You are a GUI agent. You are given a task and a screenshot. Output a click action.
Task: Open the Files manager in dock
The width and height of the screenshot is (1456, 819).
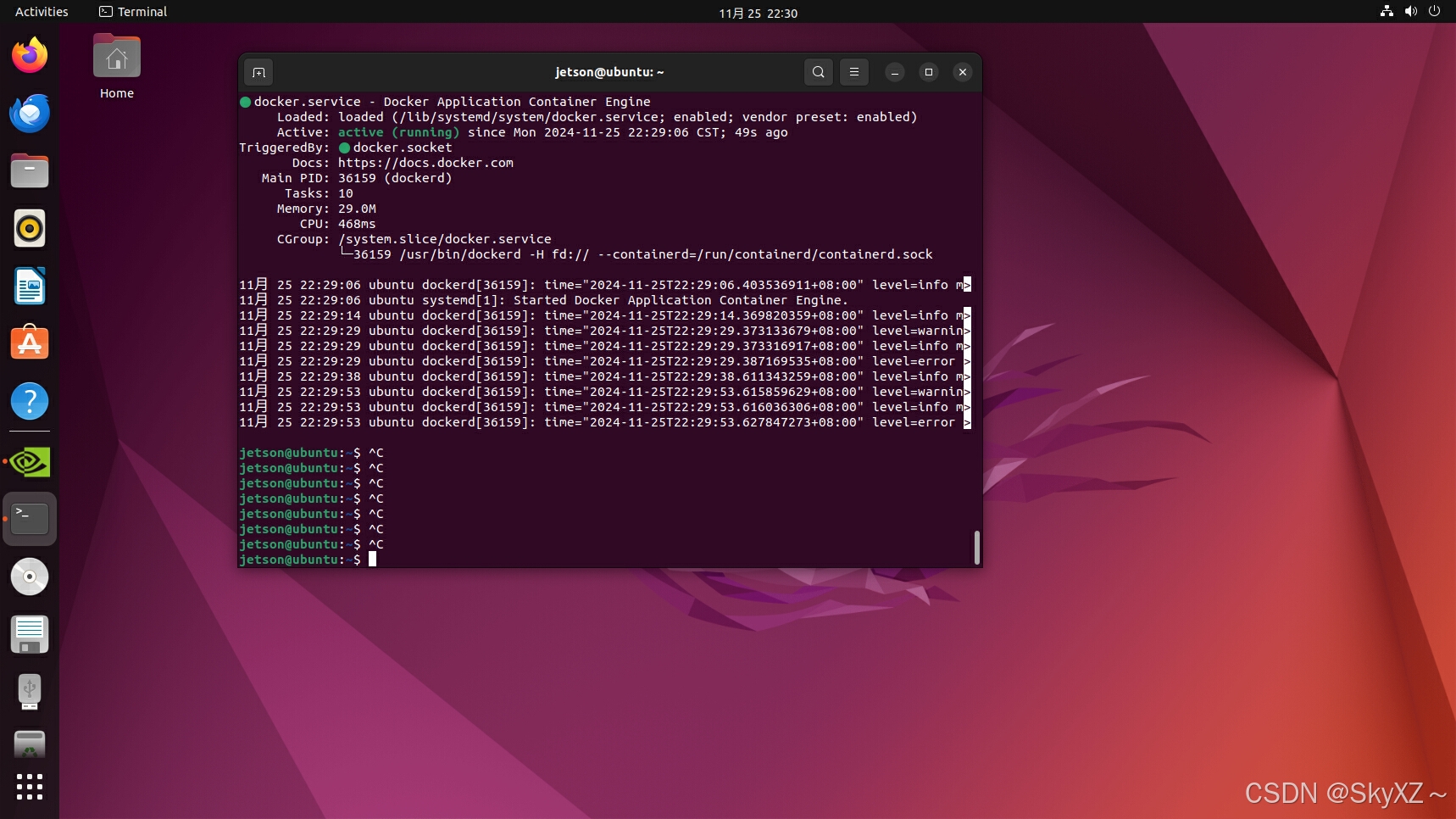coord(30,171)
